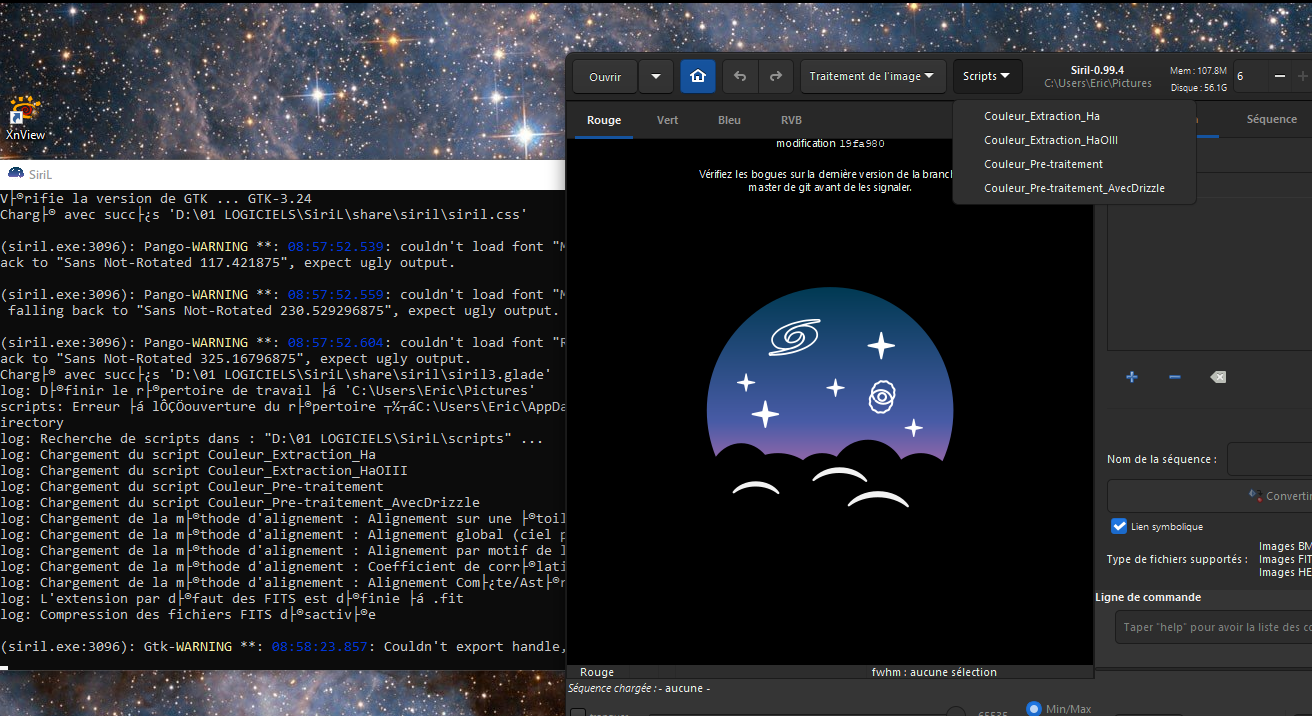
Task: Decrease thread count with minus button
Action: click(x=1280, y=76)
